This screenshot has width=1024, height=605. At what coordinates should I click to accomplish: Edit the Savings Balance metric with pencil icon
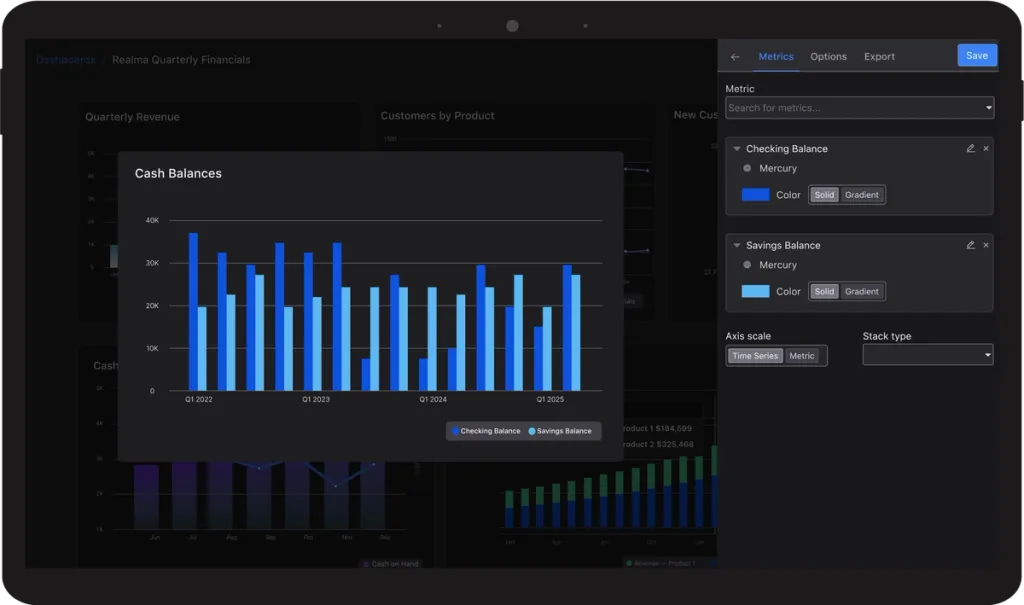tap(970, 245)
